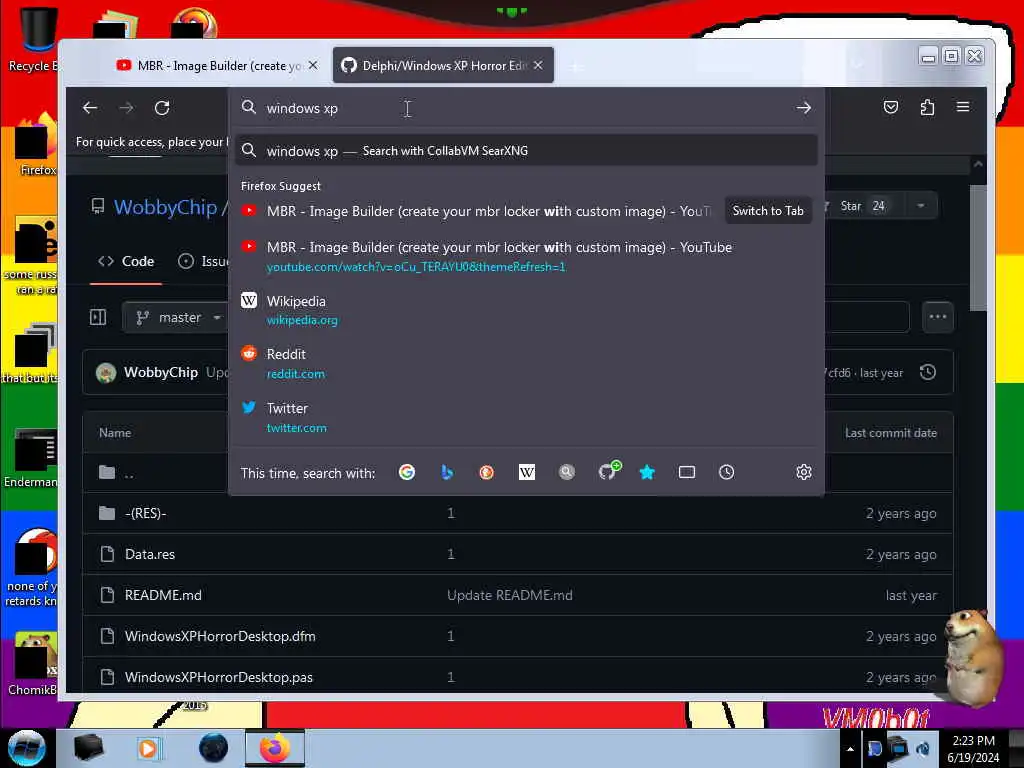1024x768 pixels.
Task: Click the clock showing 2:23 PM
Action: [x=973, y=741]
